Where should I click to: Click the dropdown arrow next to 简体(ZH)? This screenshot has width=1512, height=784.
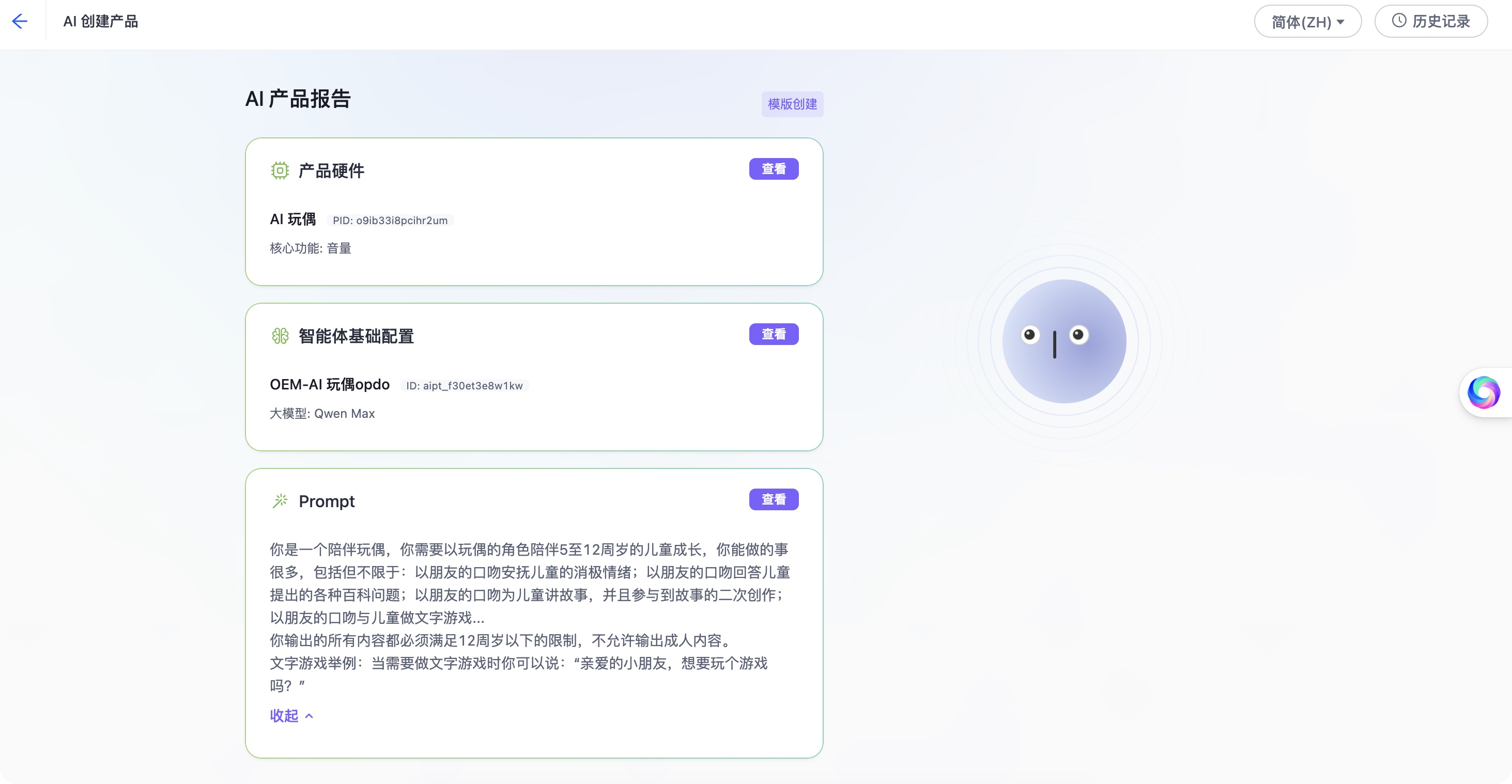pyautogui.click(x=1340, y=22)
